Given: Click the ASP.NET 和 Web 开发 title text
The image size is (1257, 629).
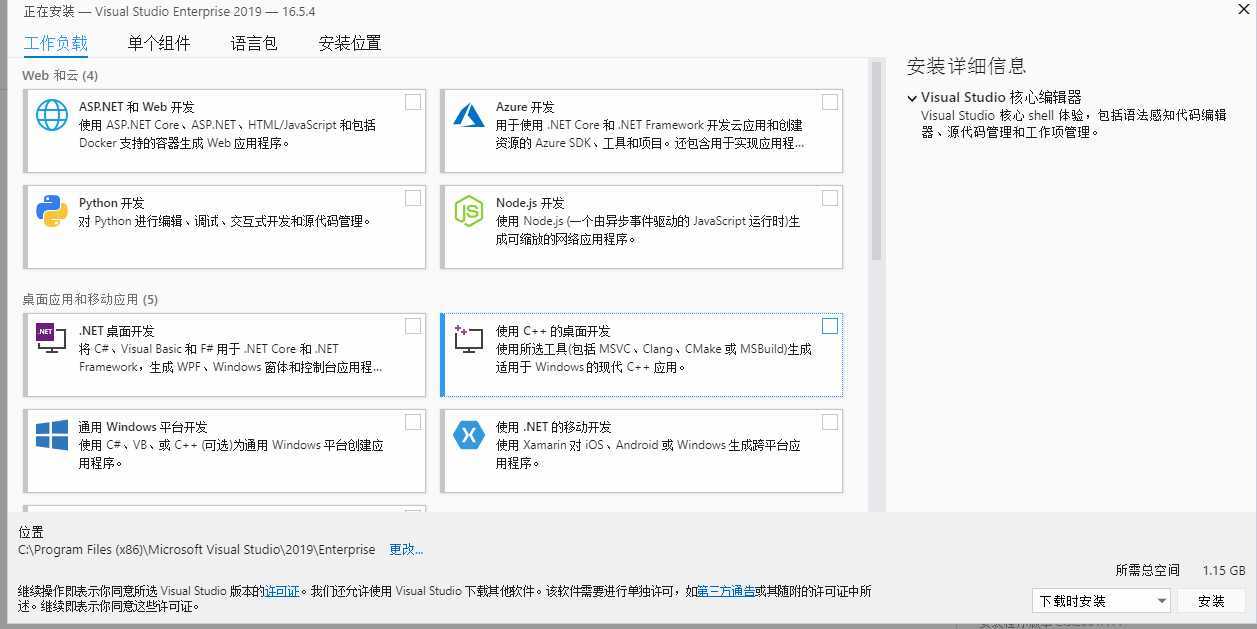Looking at the screenshot, I should click(x=137, y=107).
